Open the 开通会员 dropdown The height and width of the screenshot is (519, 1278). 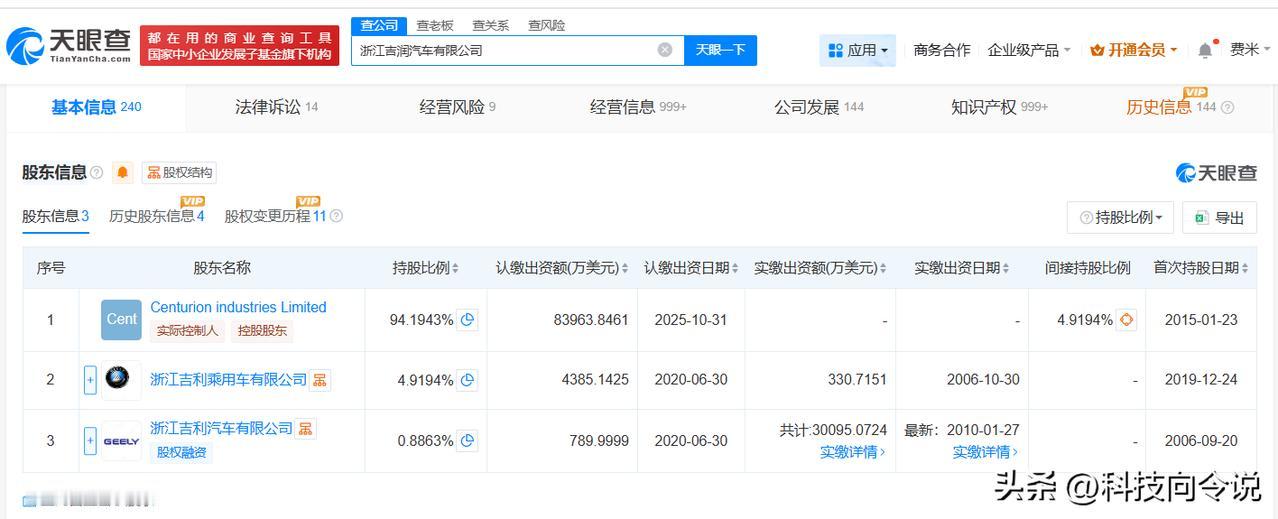pyautogui.click(x=1134, y=50)
